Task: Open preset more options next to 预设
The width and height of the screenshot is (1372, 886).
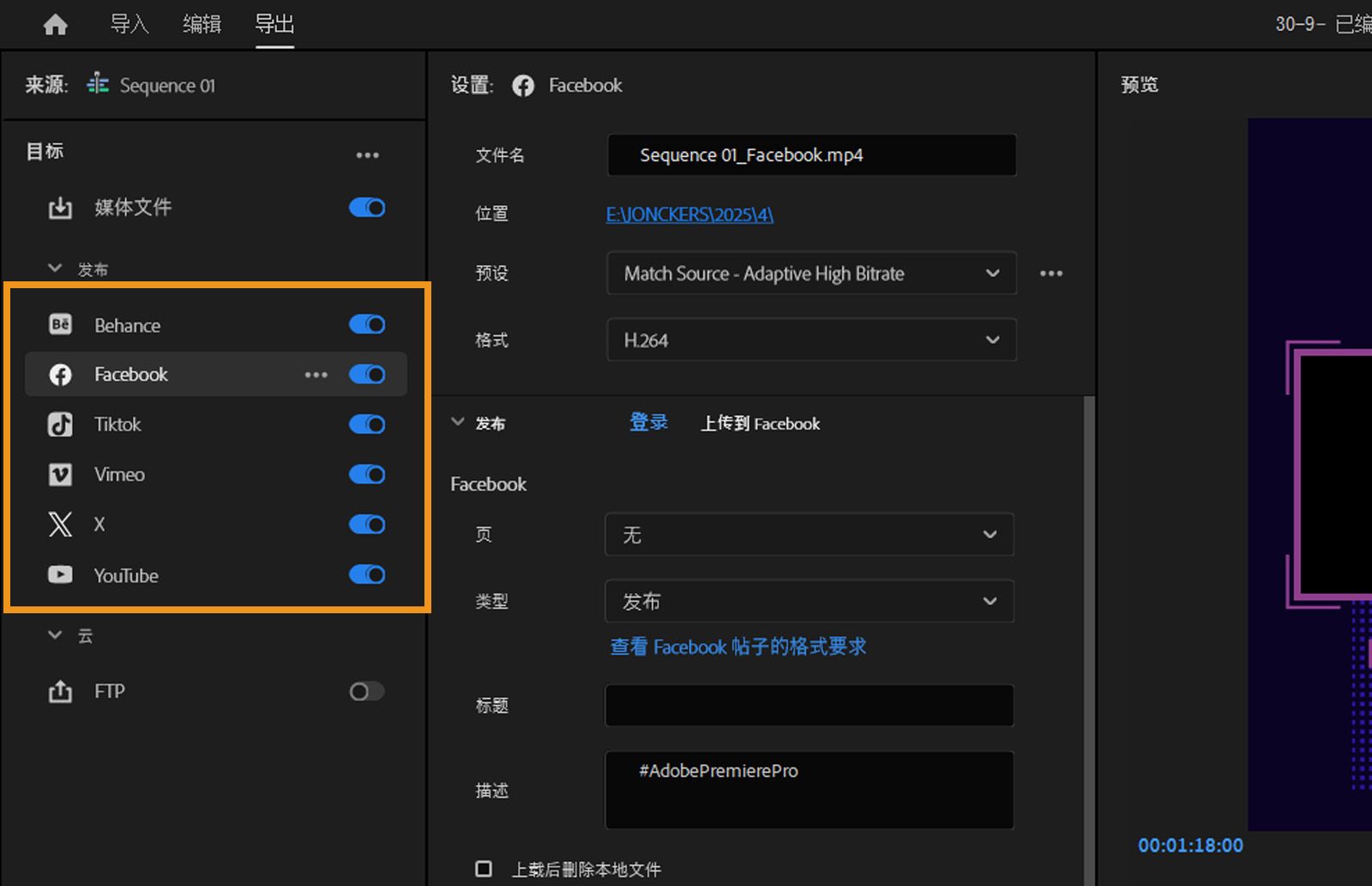Action: pyautogui.click(x=1051, y=274)
